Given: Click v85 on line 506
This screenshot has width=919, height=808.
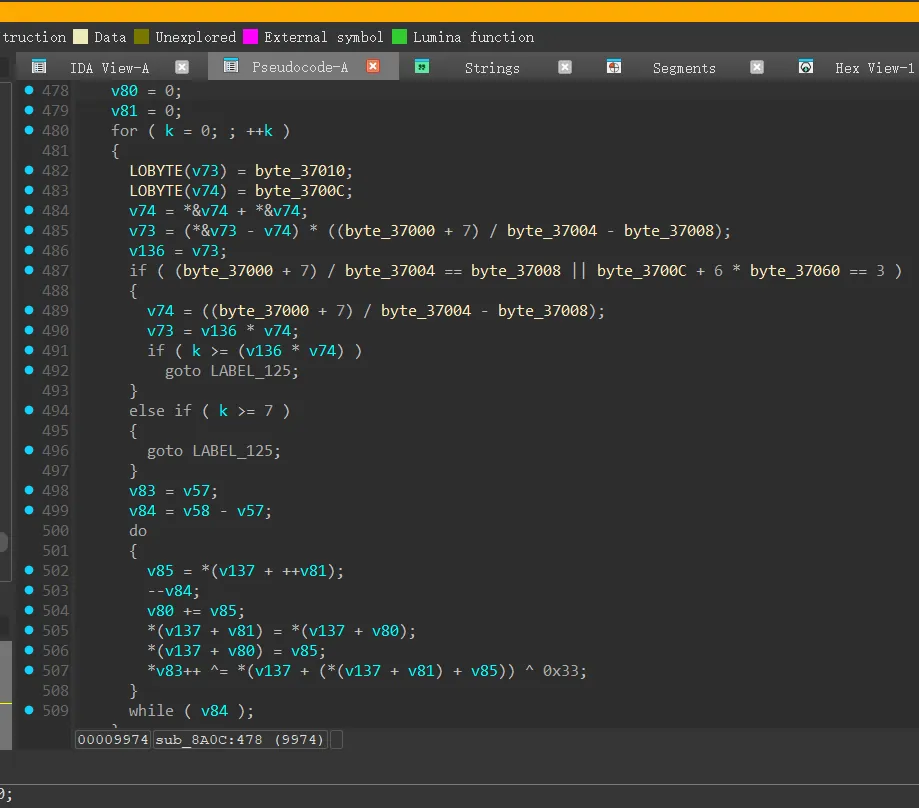Looking at the screenshot, I should [304, 651].
